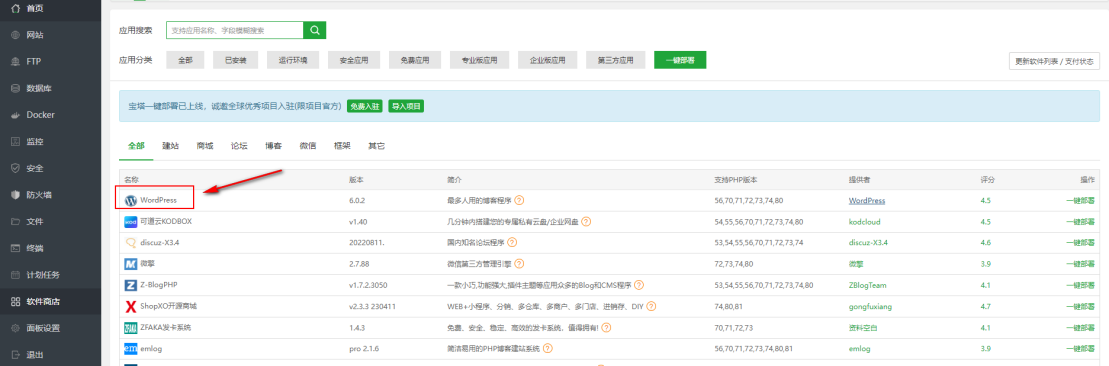The image size is (1109, 366).
Task: Open the 首页 home icon in sidebar
Action: pyautogui.click(x=16, y=8)
